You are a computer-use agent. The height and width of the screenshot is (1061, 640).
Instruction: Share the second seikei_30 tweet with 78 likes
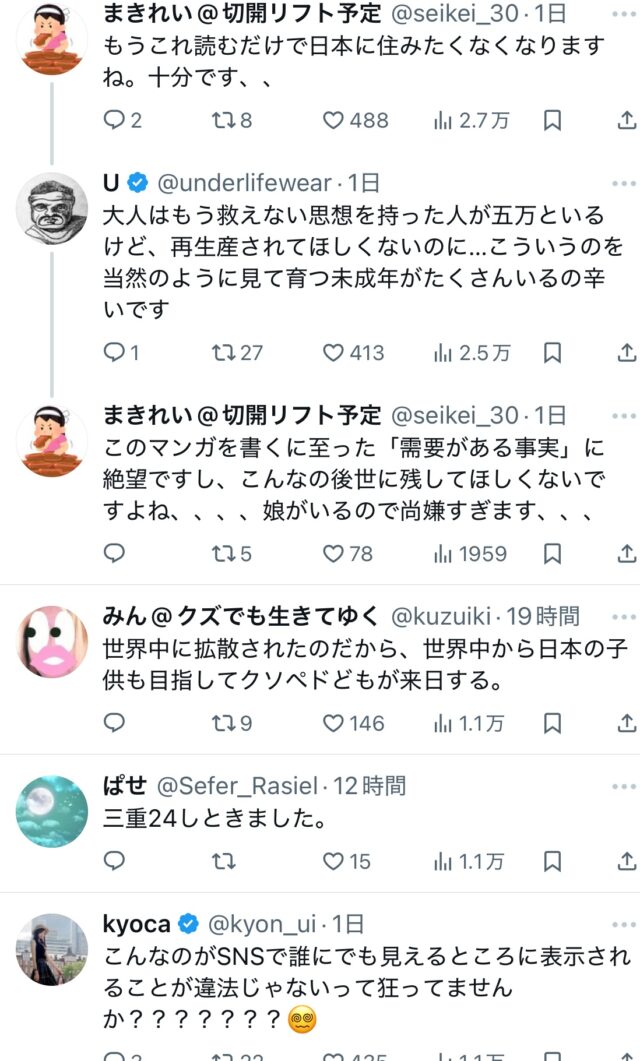pos(627,554)
